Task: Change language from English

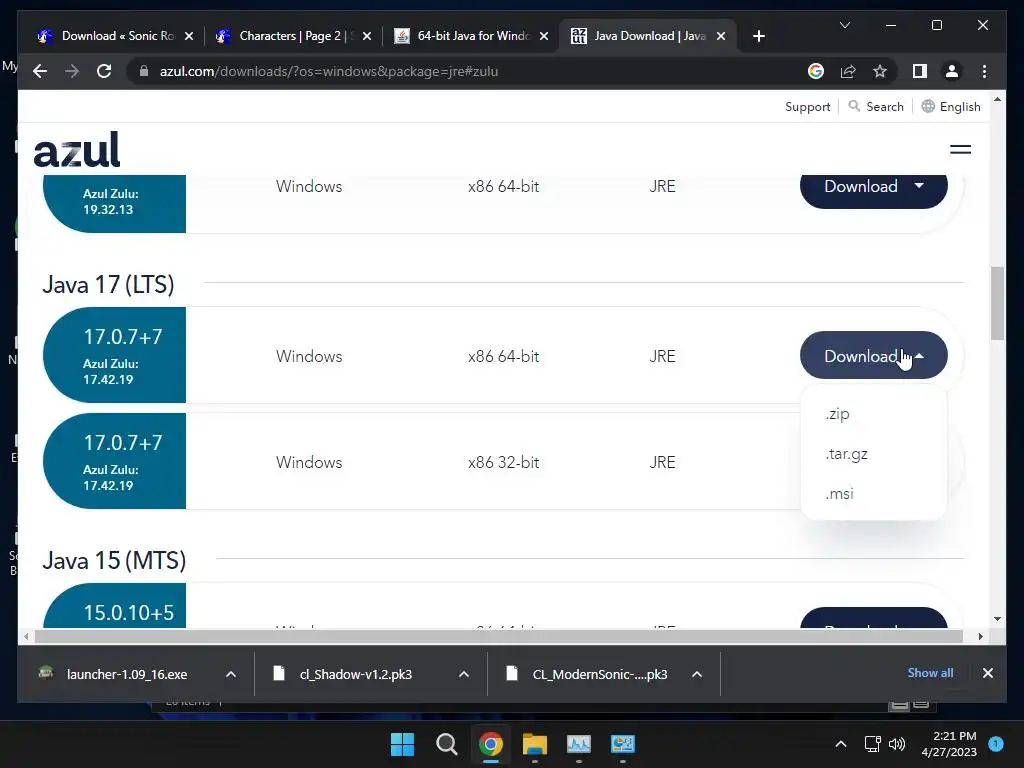Action: [x=951, y=106]
